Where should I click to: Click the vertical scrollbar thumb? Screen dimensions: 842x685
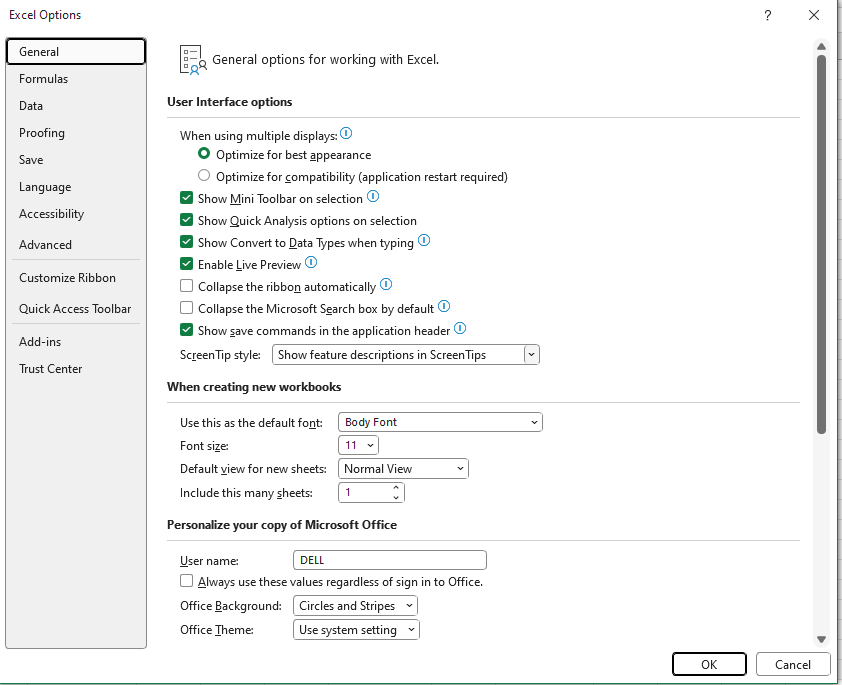[x=821, y=244]
